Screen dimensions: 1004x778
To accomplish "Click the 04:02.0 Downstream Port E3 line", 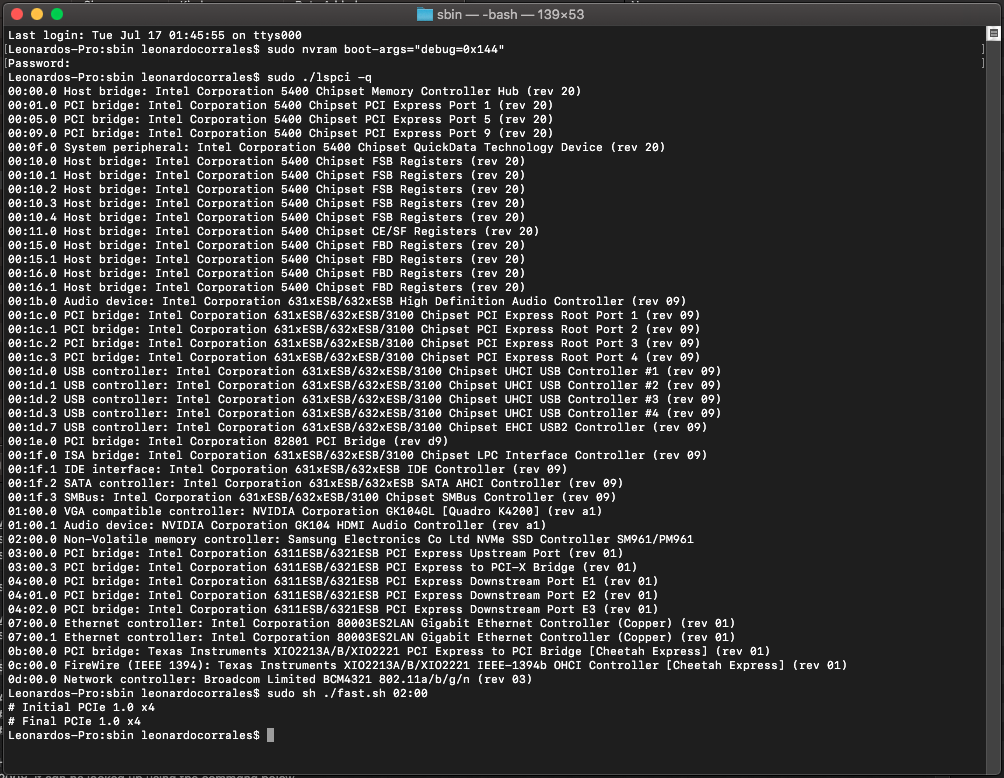I will 333,610.
